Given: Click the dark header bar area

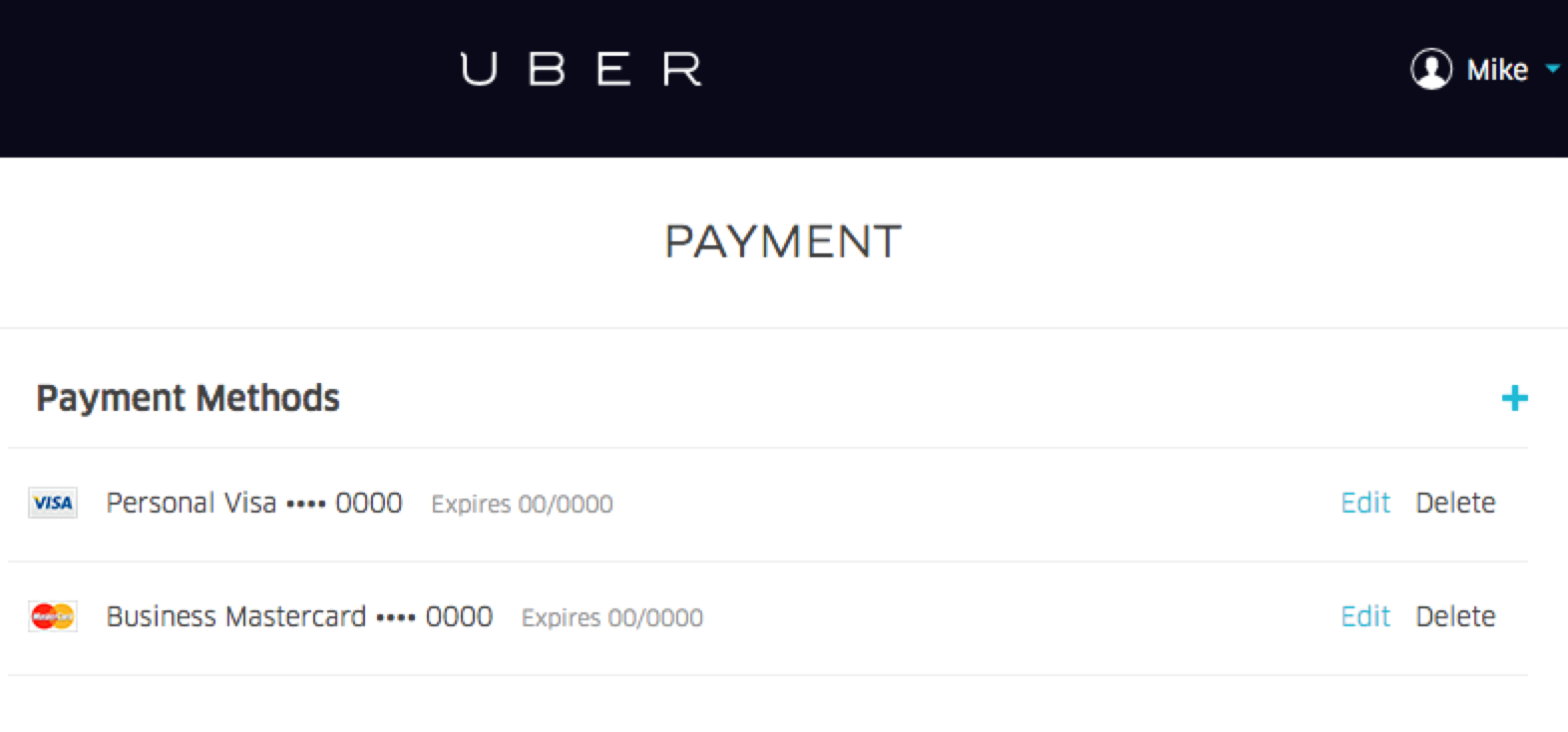Looking at the screenshot, I should 784,78.
